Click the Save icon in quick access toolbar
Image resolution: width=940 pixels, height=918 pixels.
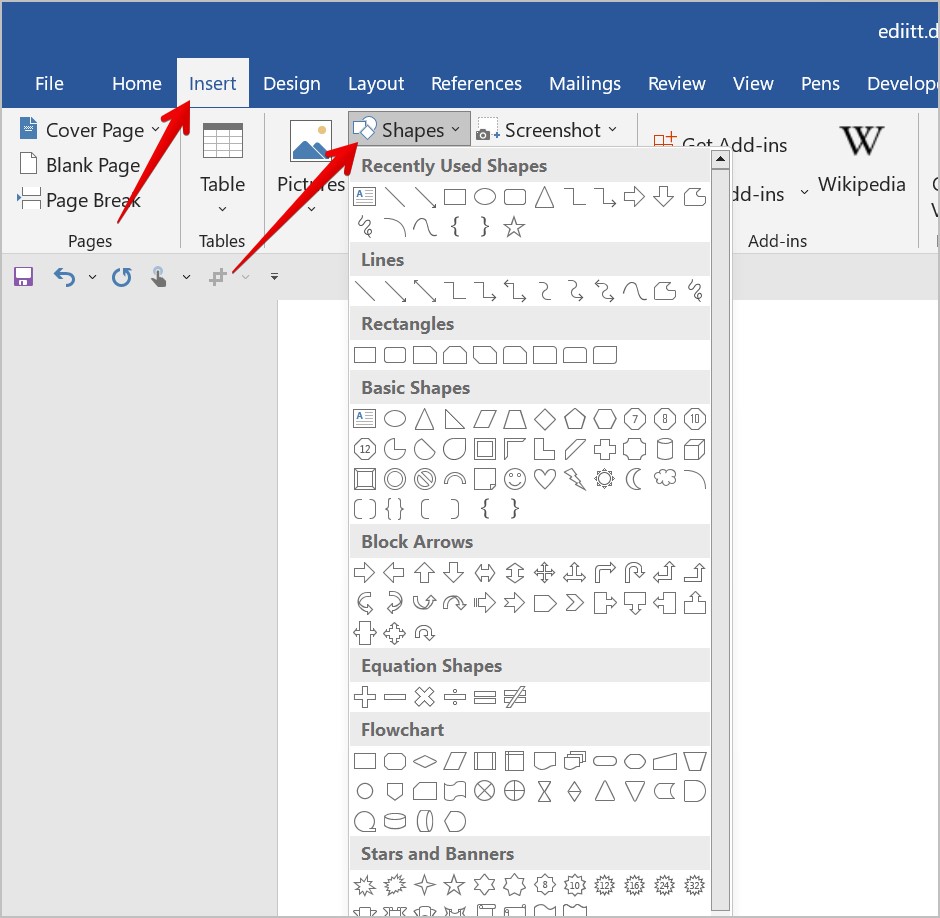coord(23,277)
